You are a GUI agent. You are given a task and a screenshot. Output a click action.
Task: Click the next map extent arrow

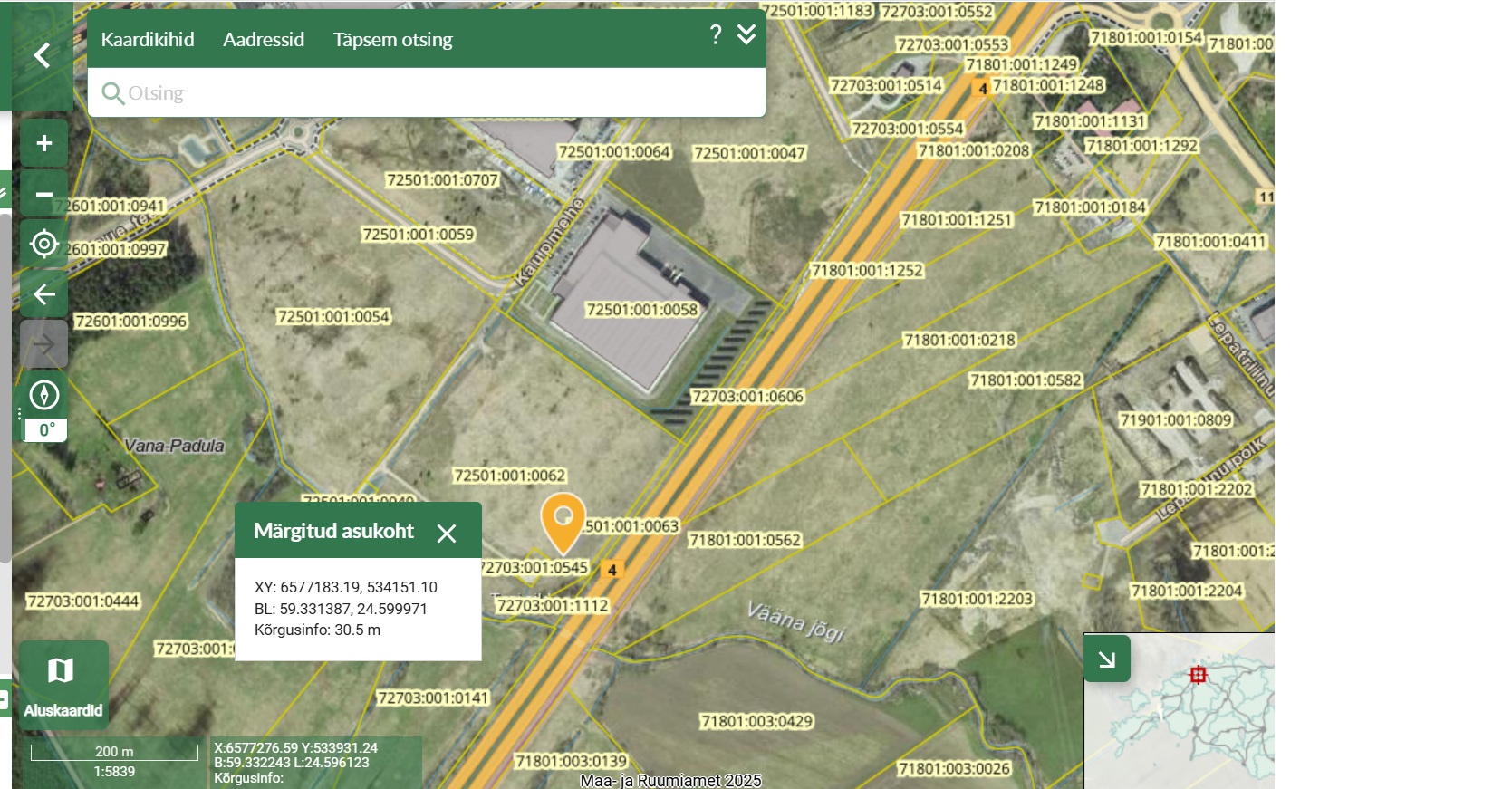click(43, 344)
